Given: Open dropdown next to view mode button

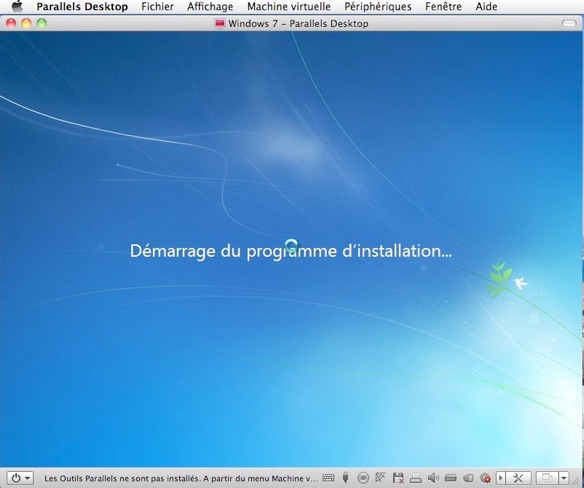Looking at the screenshot, I should click(564, 478).
